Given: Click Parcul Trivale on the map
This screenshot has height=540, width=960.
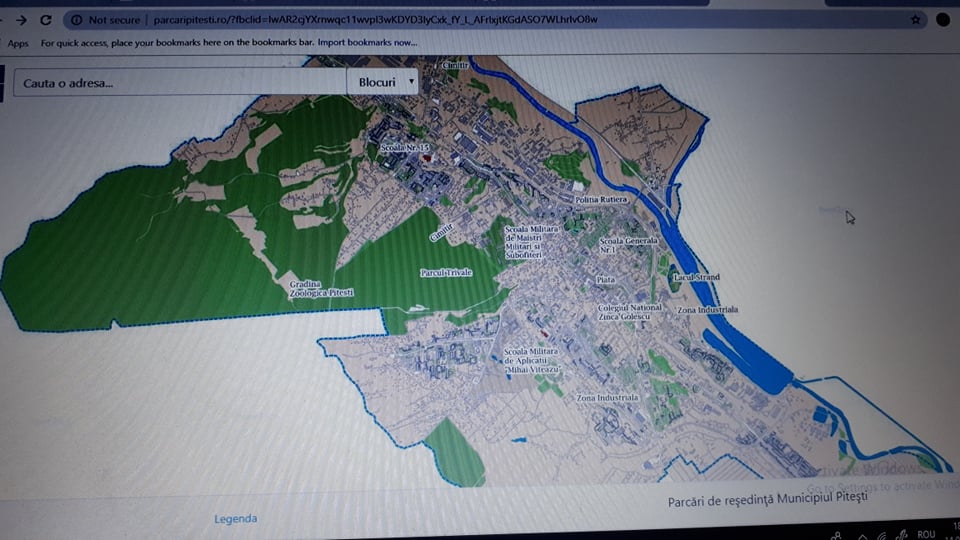Looking at the screenshot, I should [446, 272].
